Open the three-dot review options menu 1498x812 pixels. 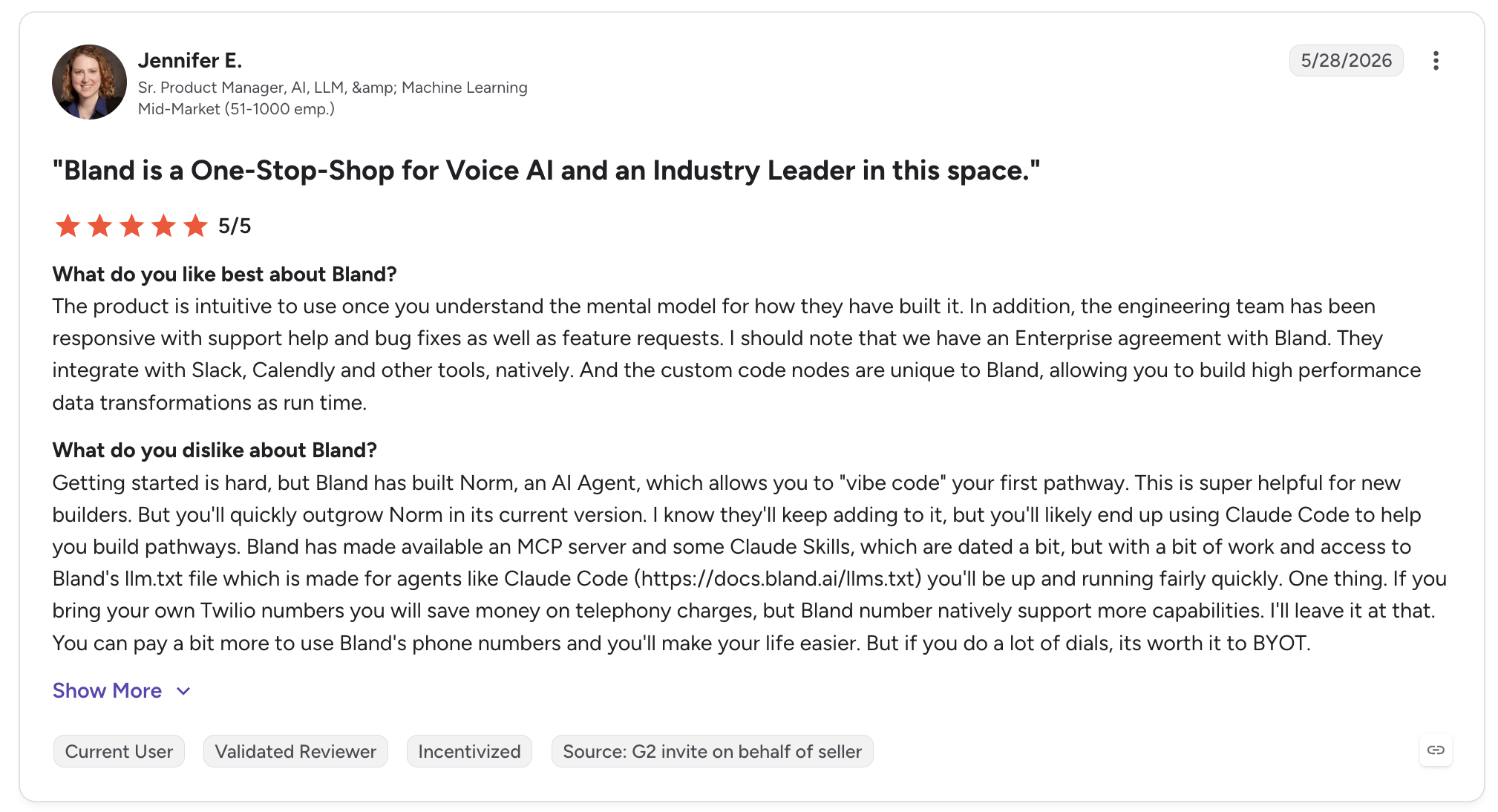[x=1436, y=61]
